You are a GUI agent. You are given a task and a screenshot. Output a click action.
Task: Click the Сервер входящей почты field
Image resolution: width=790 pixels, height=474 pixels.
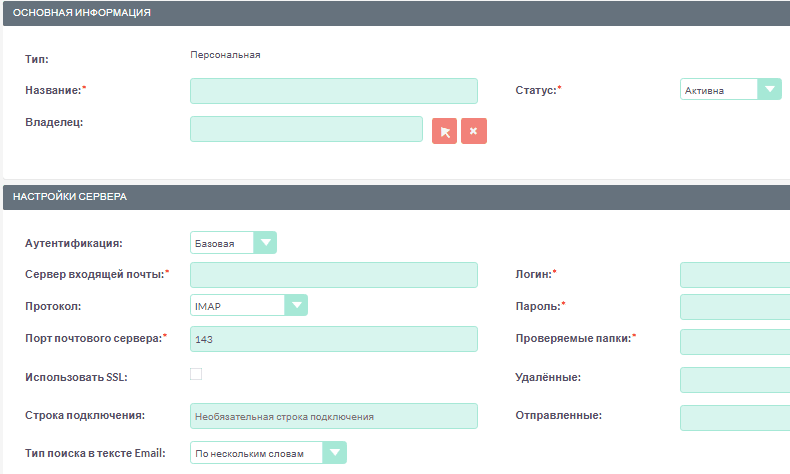point(333,275)
